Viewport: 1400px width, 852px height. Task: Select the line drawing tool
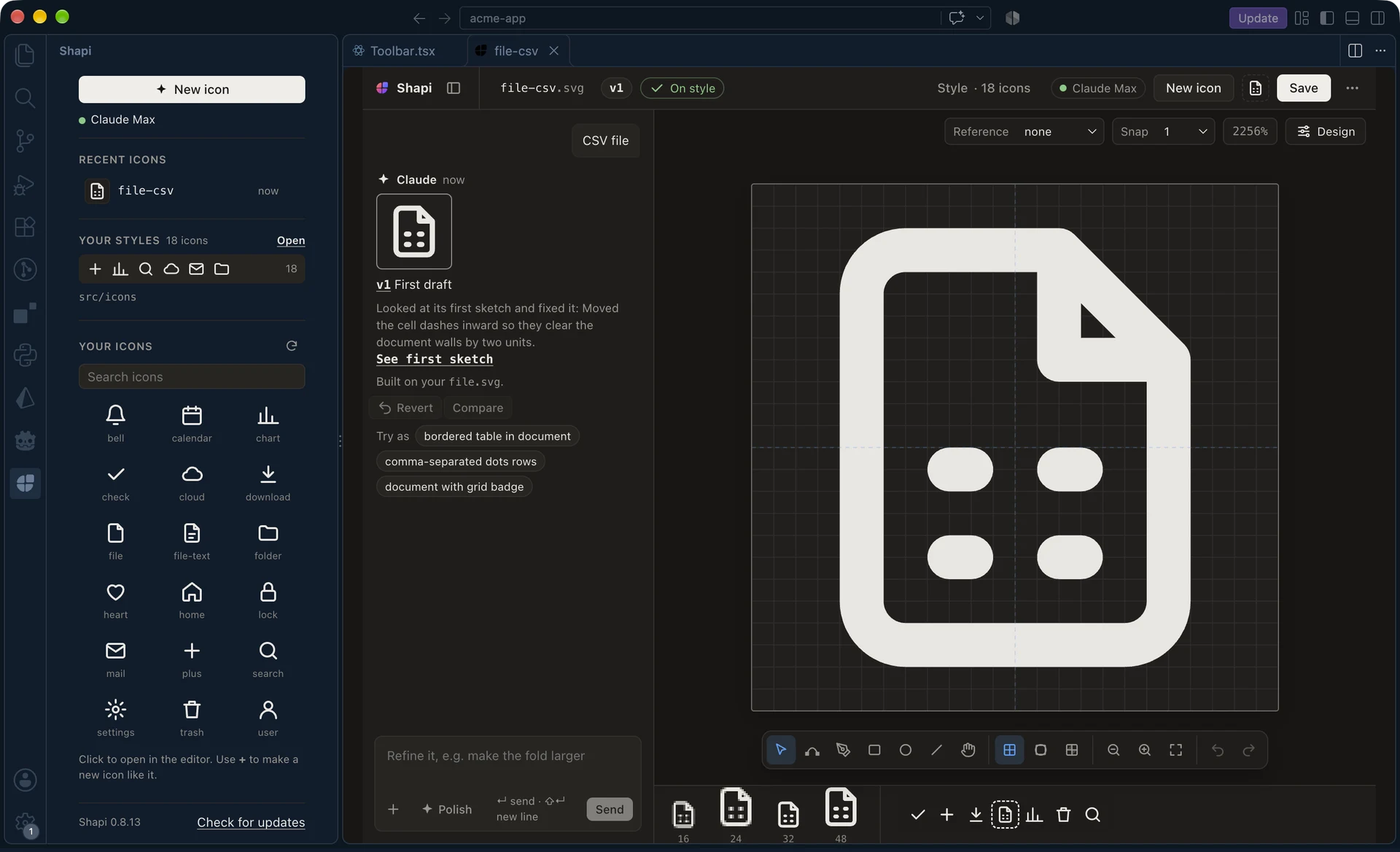(937, 750)
